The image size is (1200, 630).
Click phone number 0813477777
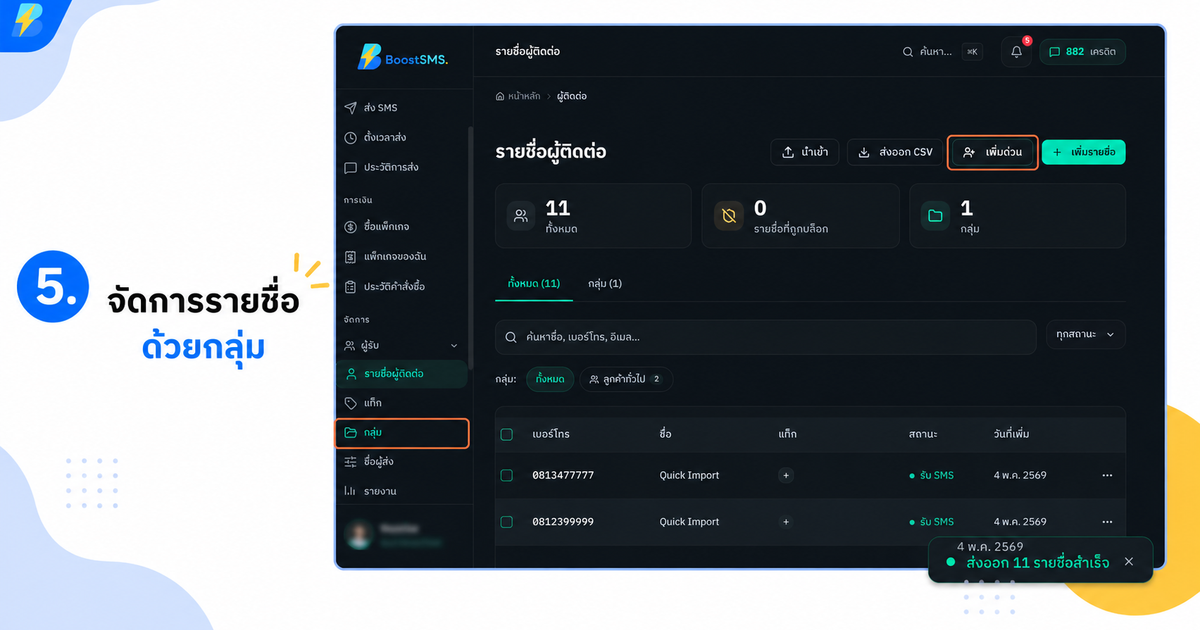click(563, 475)
